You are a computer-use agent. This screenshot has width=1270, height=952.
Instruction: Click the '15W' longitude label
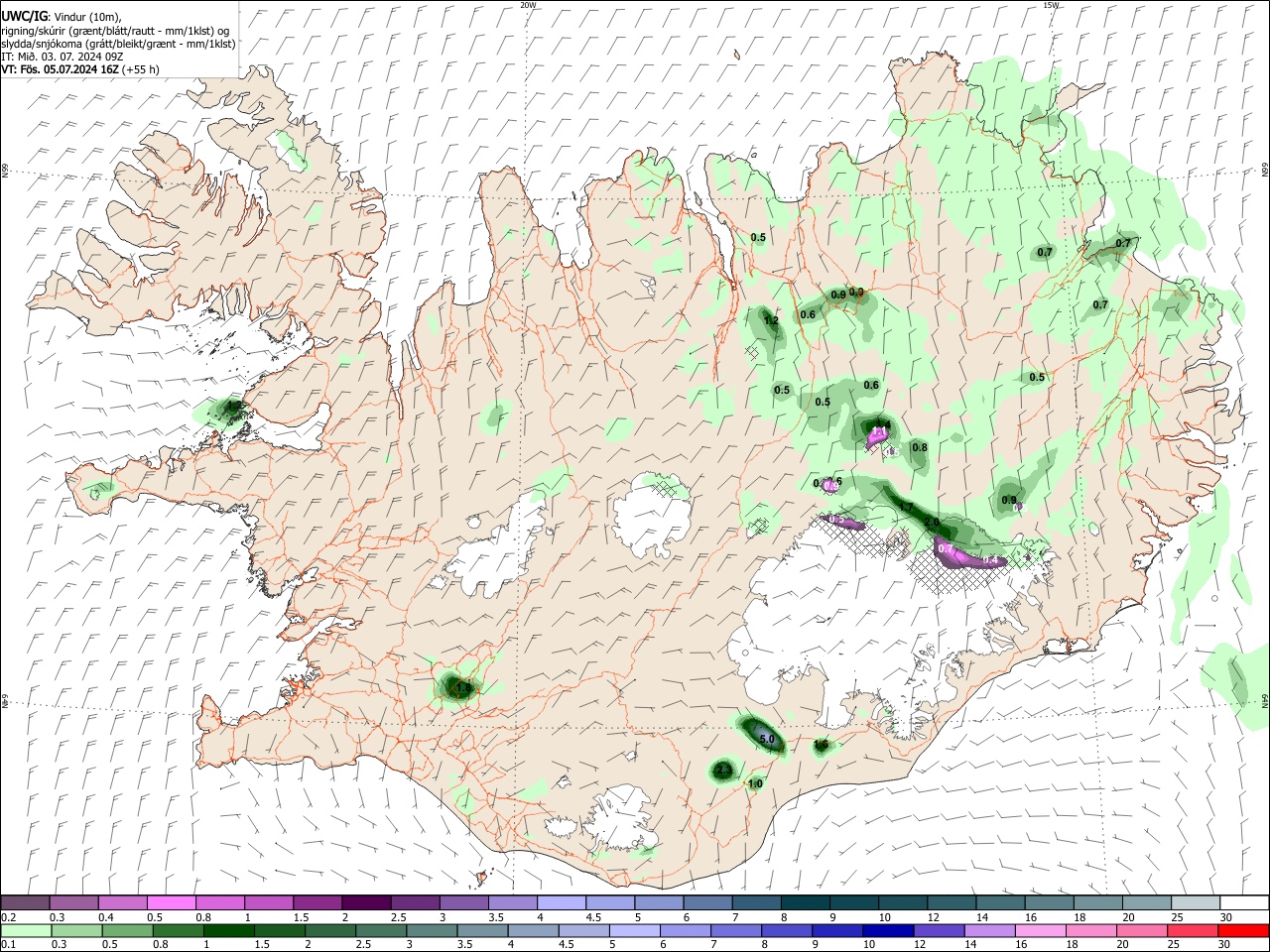coord(1051,5)
